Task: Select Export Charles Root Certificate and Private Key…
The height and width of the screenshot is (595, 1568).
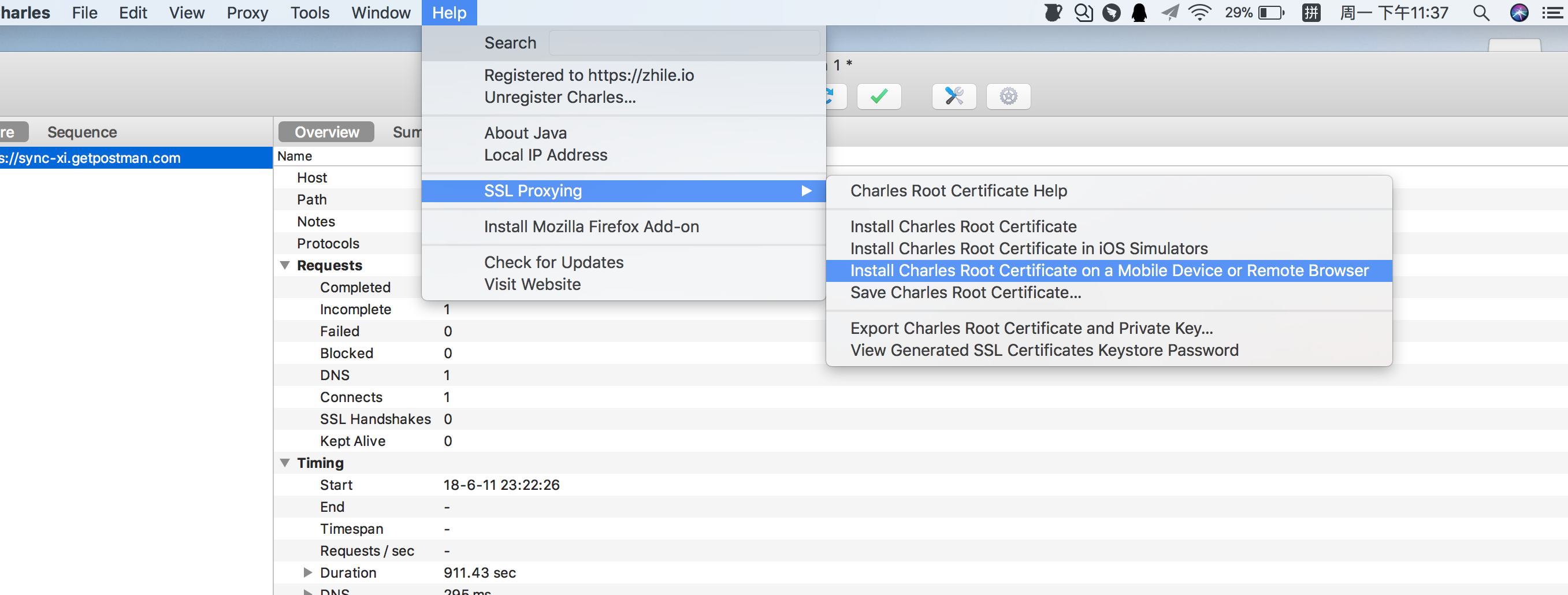Action: 1109,329
